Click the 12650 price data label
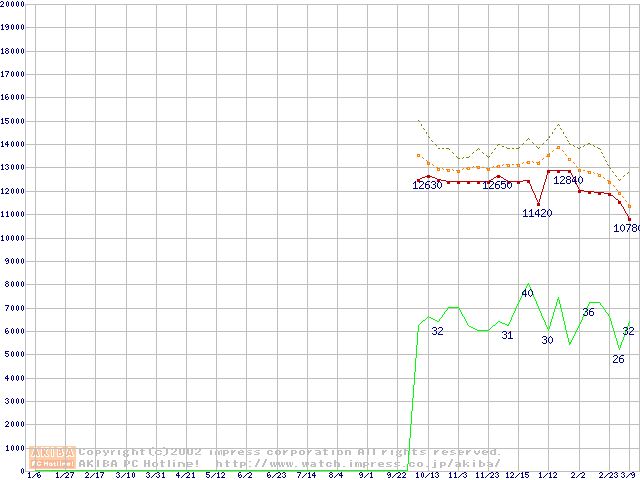The width and height of the screenshot is (640, 480). [497, 185]
